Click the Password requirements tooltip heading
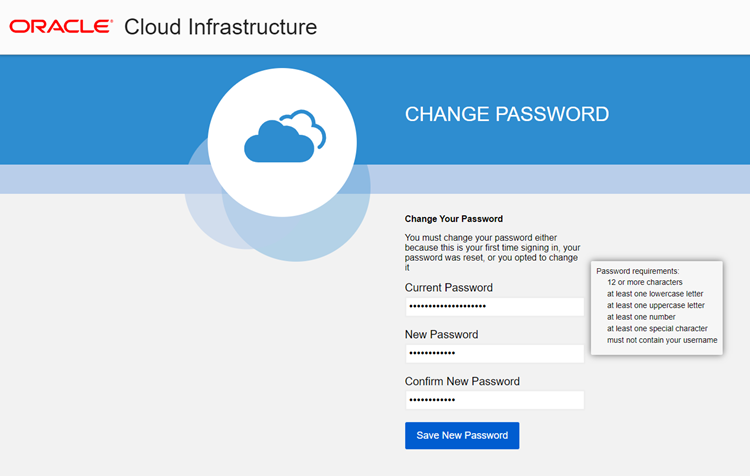Viewport: 750px width, 476px height. (637, 271)
